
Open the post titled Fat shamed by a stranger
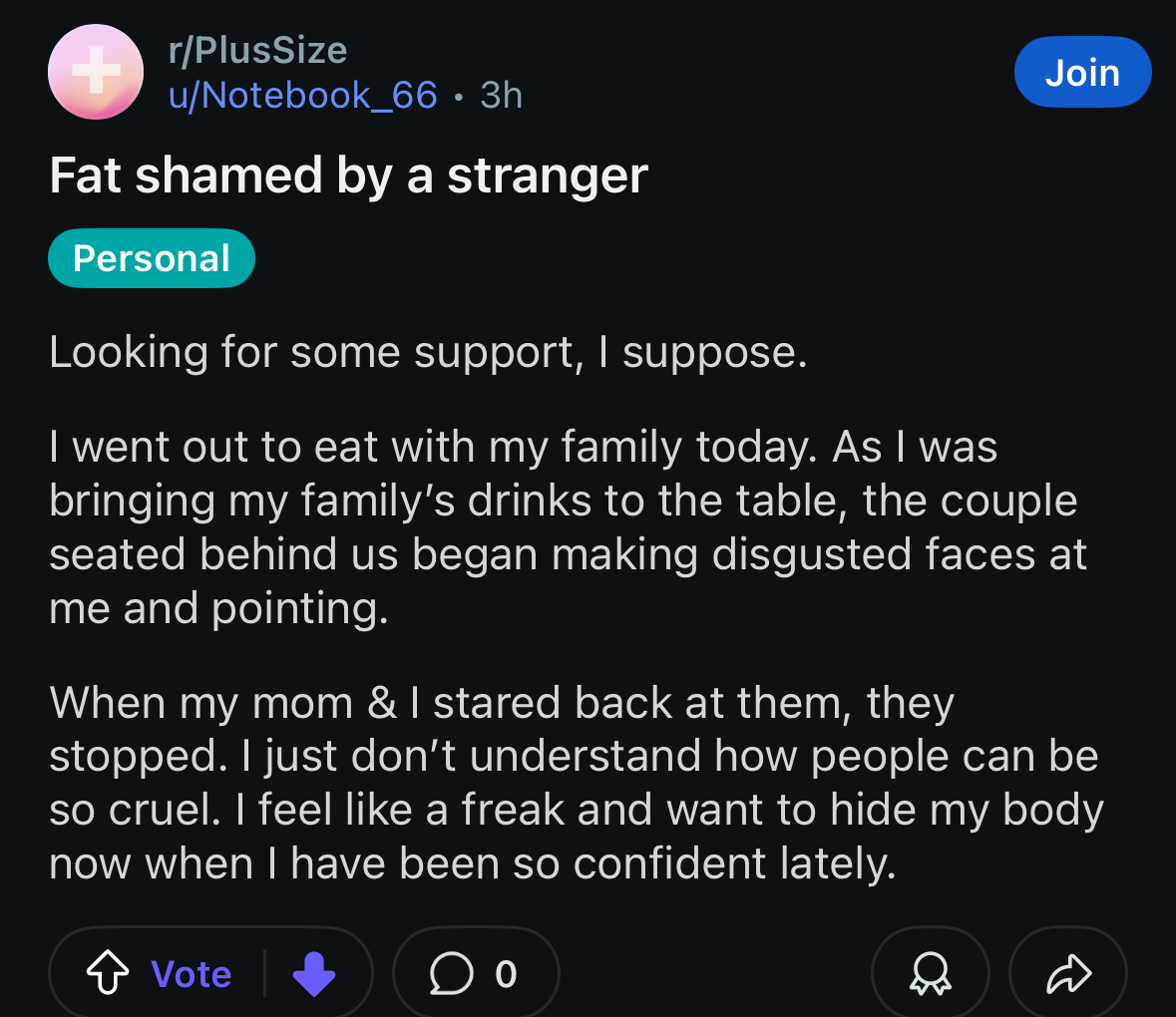349,175
